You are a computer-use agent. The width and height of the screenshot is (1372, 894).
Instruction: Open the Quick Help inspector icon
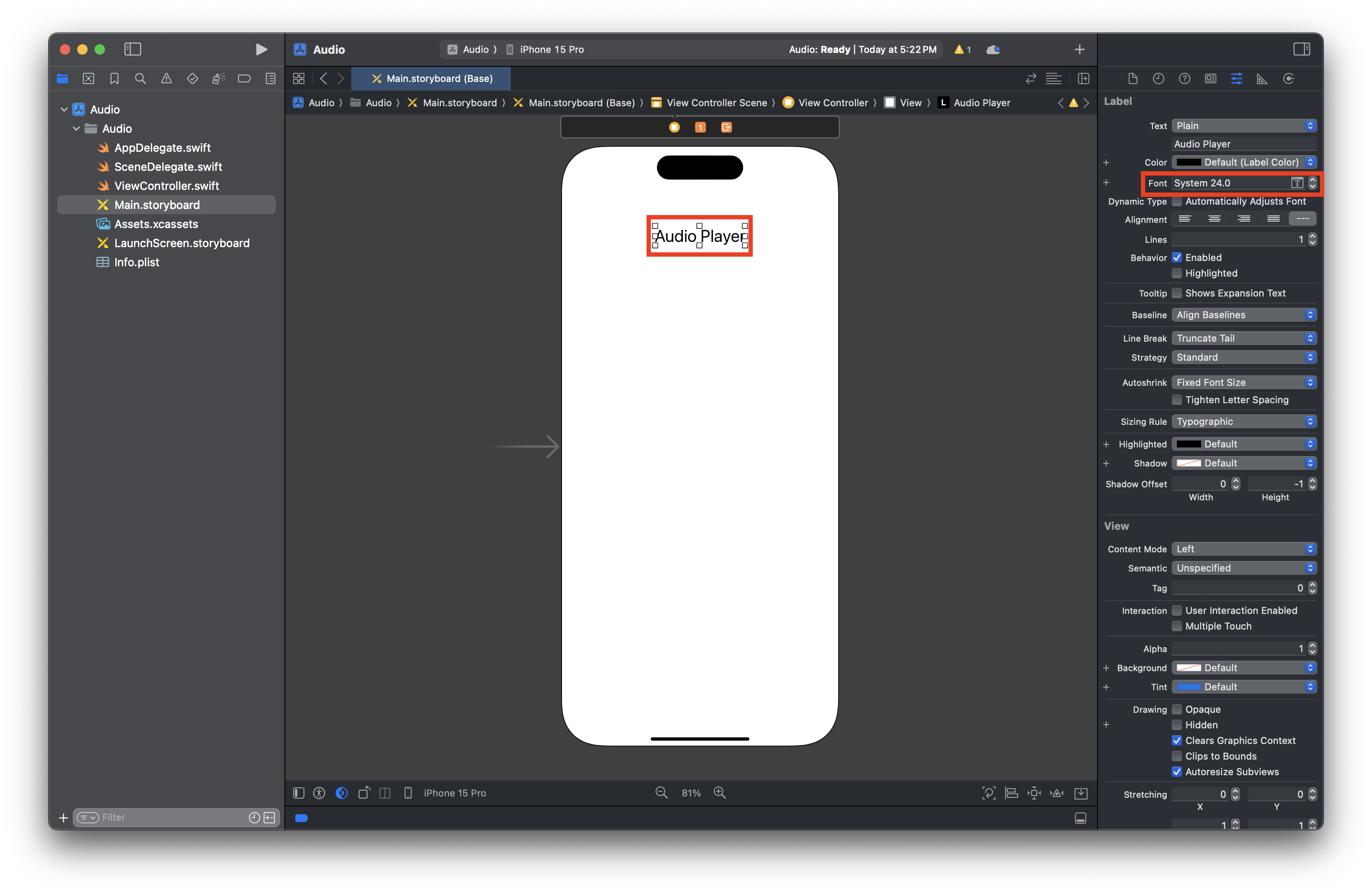coord(1184,78)
